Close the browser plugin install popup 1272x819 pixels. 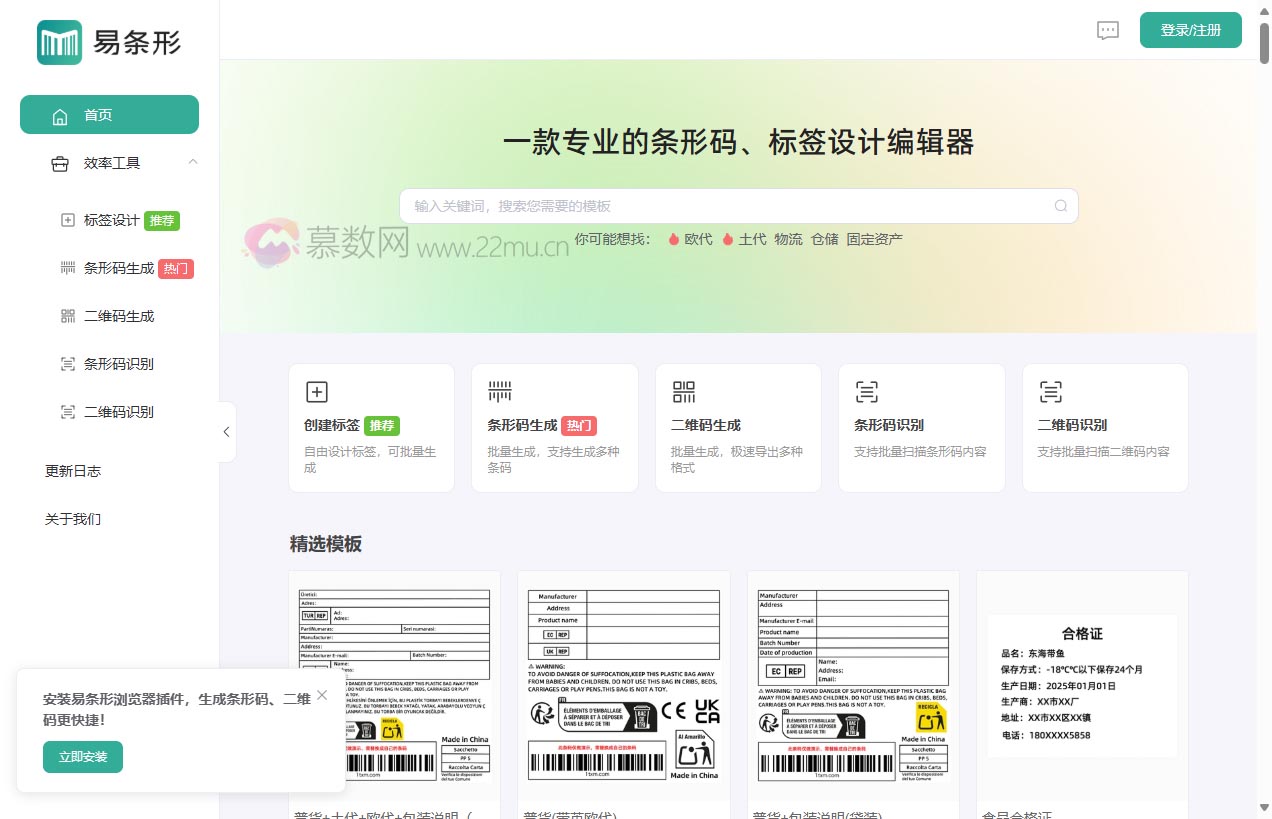322,695
